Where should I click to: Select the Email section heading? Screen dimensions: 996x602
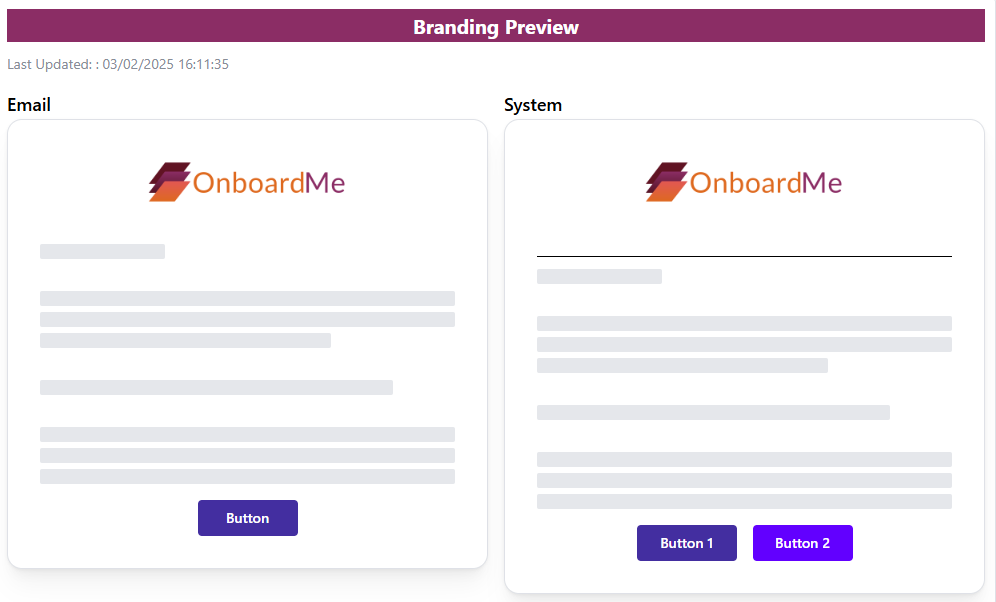tap(29, 105)
